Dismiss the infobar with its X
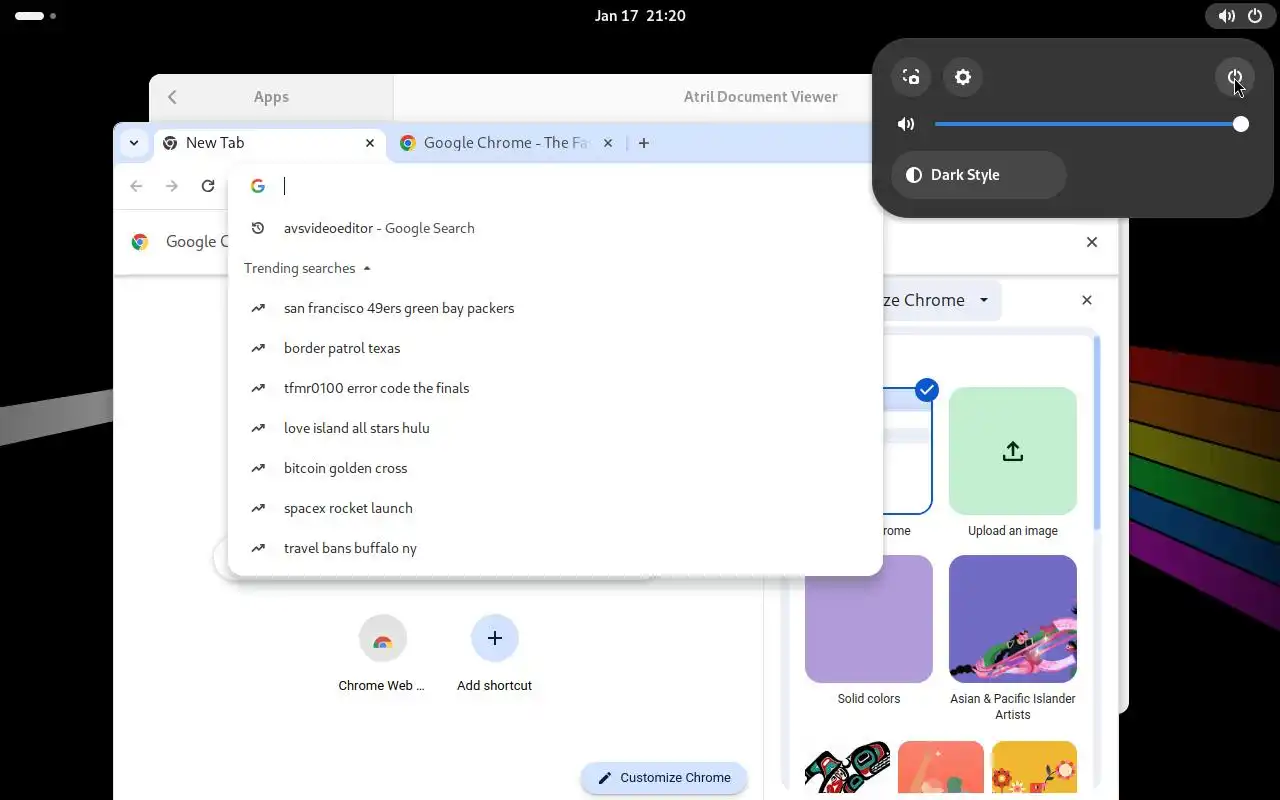Viewport: 1280px width, 800px height. pyautogui.click(x=1092, y=242)
